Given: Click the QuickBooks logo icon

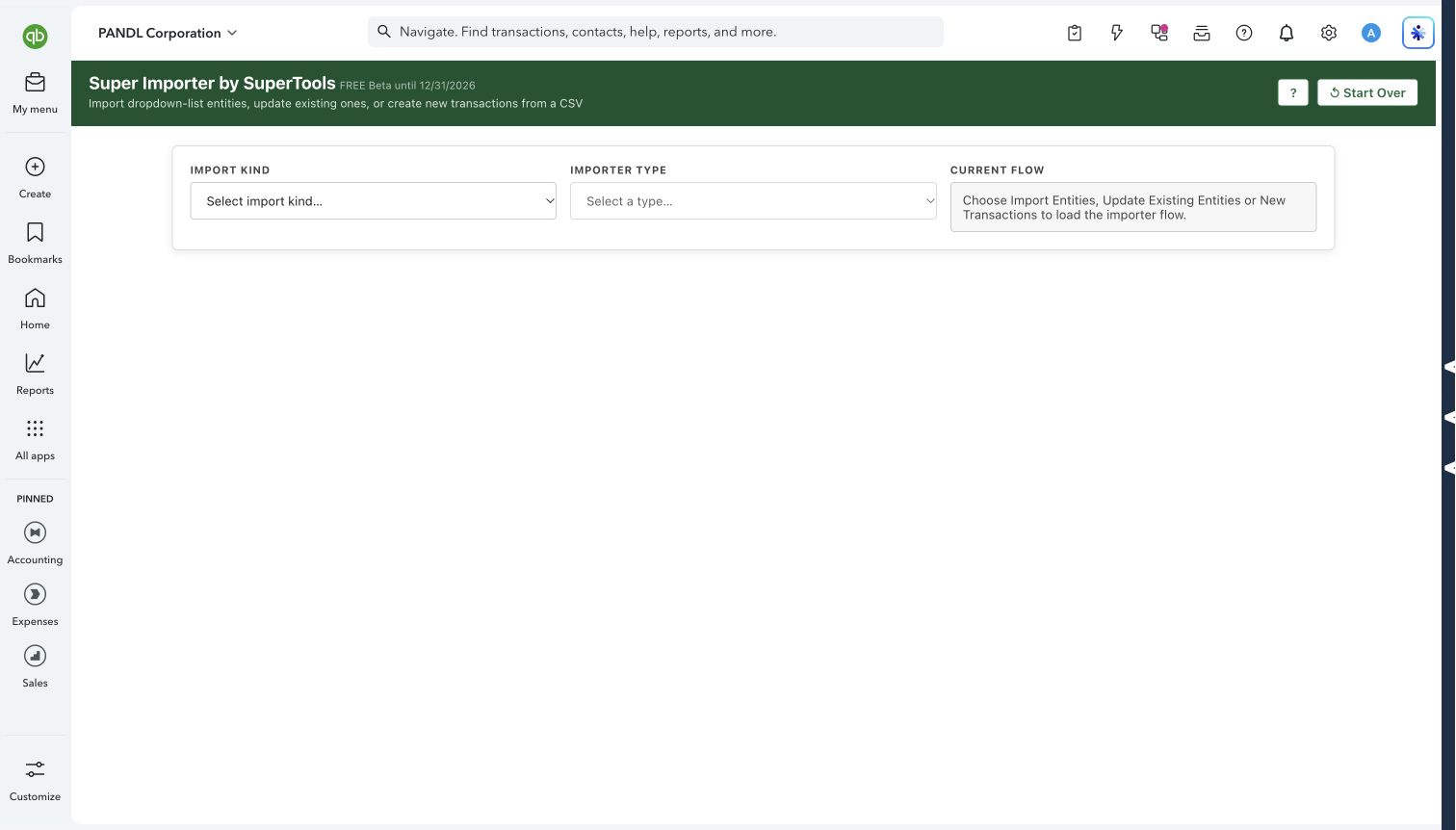Looking at the screenshot, I should point(35,37).
